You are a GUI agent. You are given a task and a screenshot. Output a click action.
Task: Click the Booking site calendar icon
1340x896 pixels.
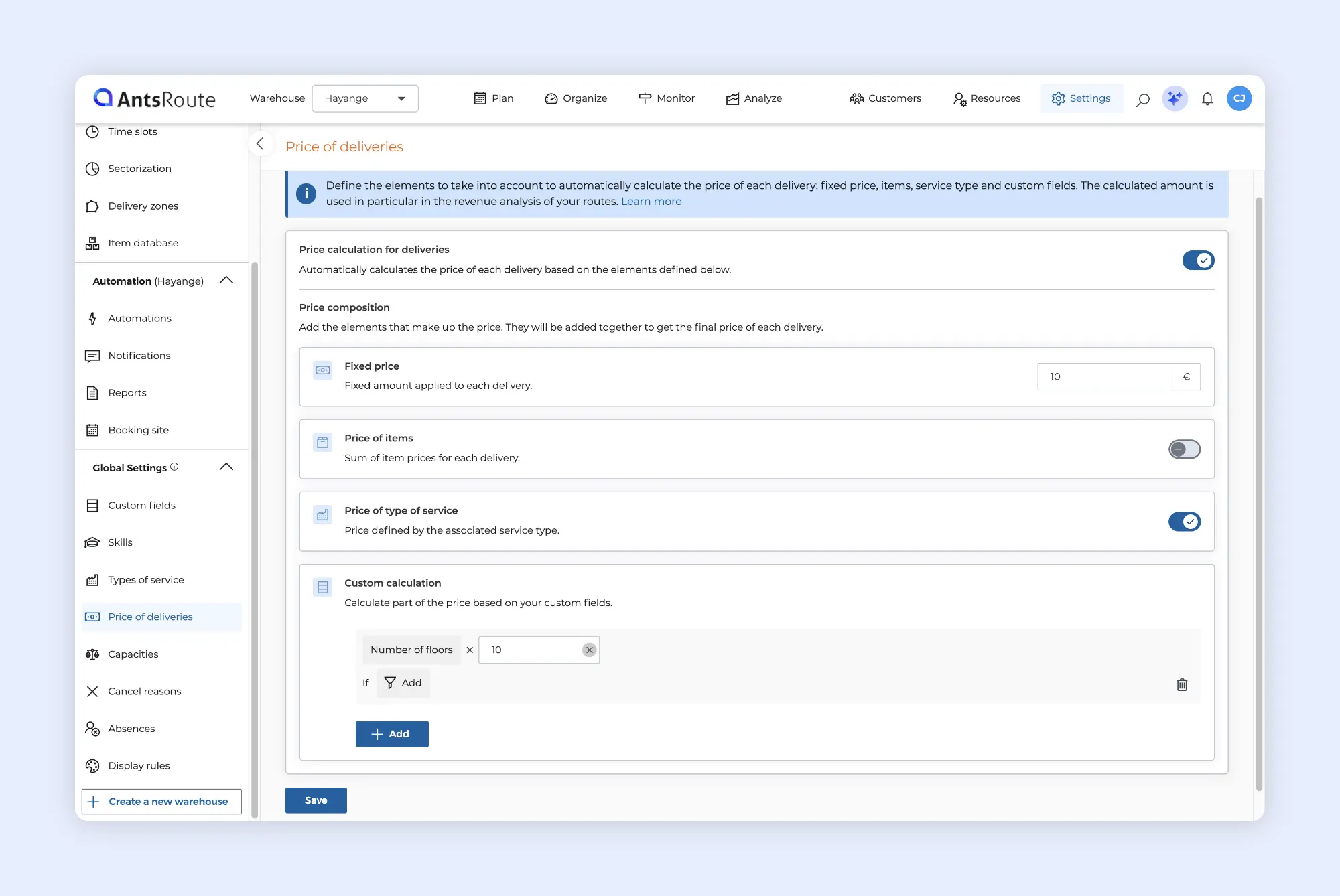(x=92, y=430)
